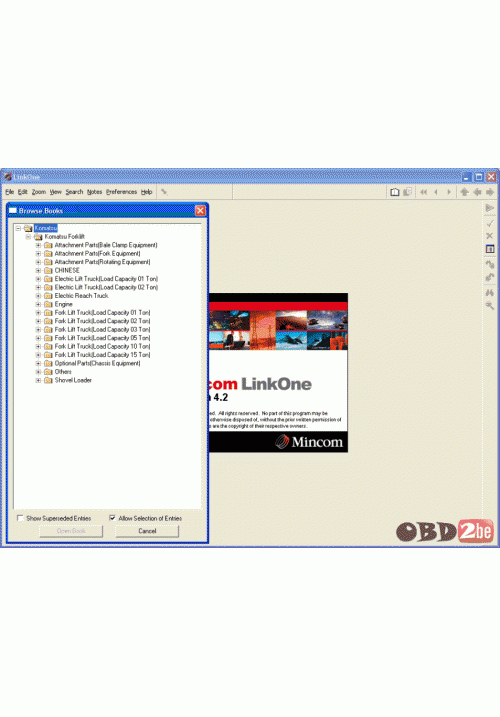Uncheck Allow Selection of Entries checkbox
The width and height of the screenshot is (500, 717).
[x=112, y=518]
